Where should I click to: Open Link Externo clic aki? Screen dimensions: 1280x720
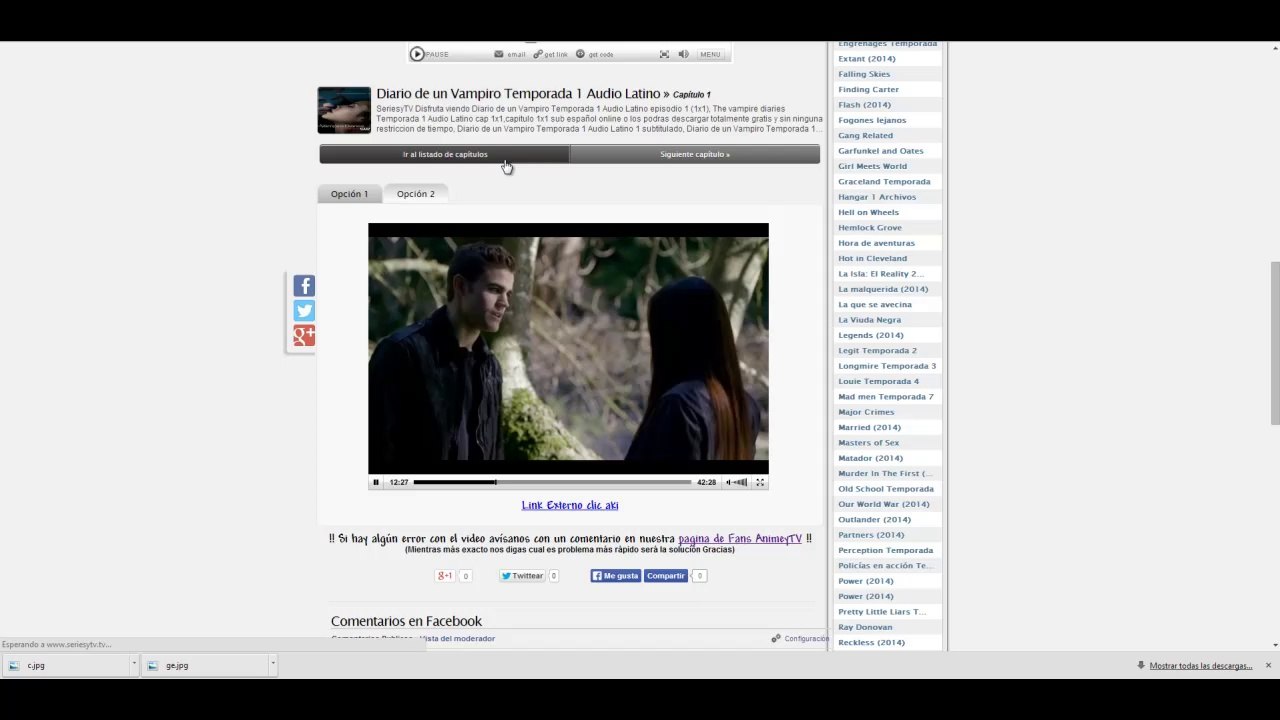coord(570,505)
